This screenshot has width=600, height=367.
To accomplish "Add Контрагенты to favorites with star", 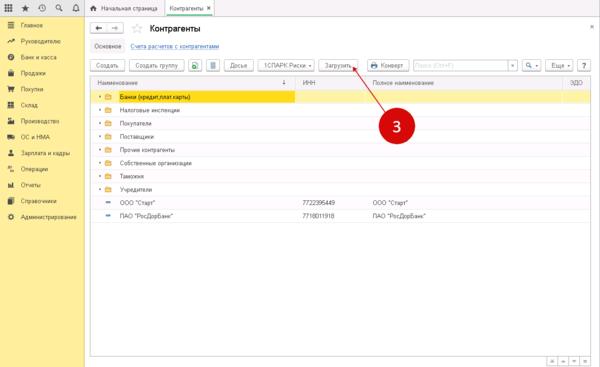I will (137, 28).
